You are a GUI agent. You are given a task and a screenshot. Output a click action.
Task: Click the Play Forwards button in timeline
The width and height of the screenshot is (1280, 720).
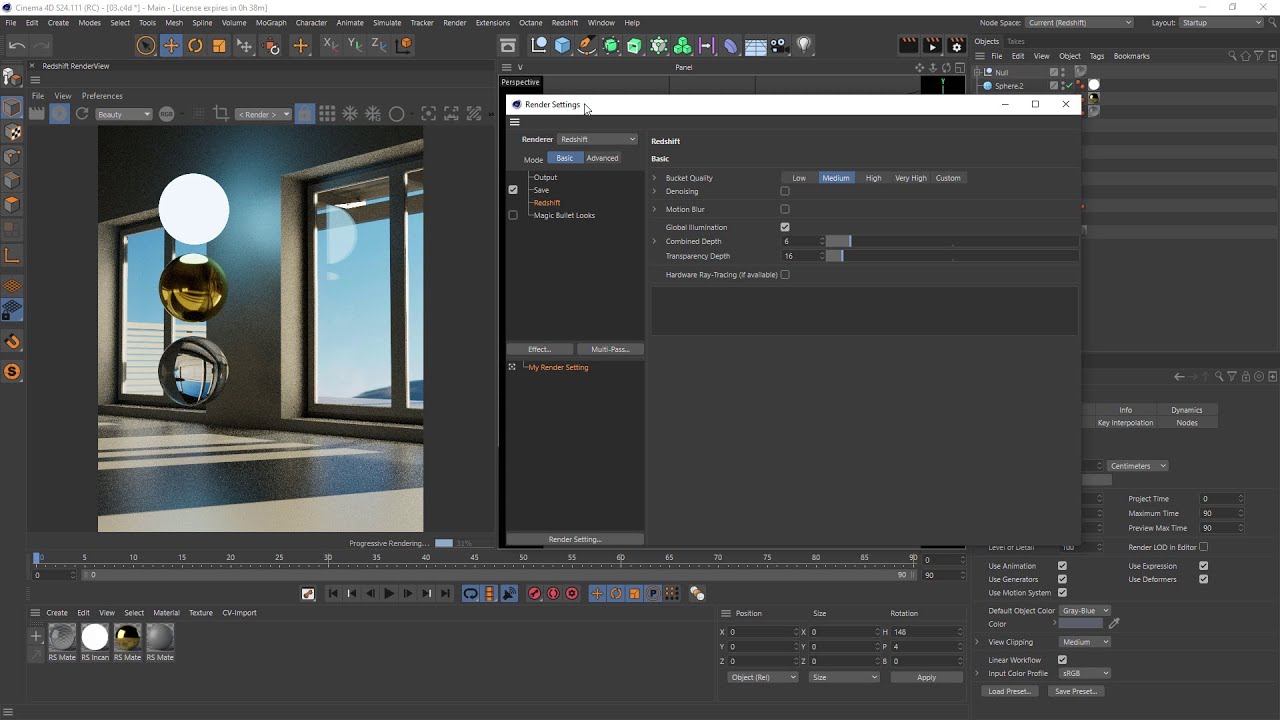coord(389,593)
